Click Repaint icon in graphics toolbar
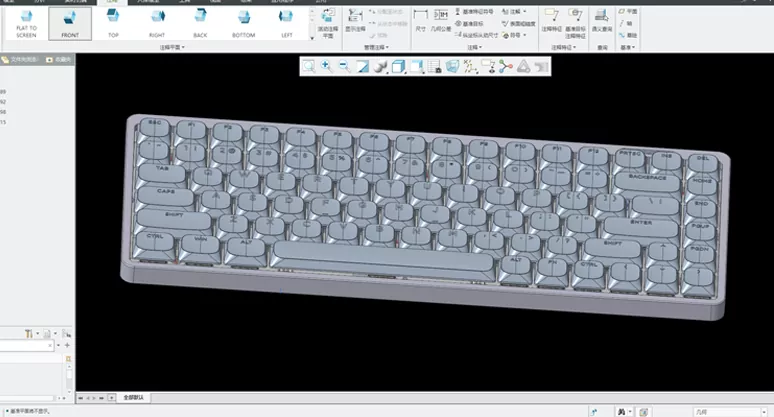This screenshot has height=417, width=774. 362,66
